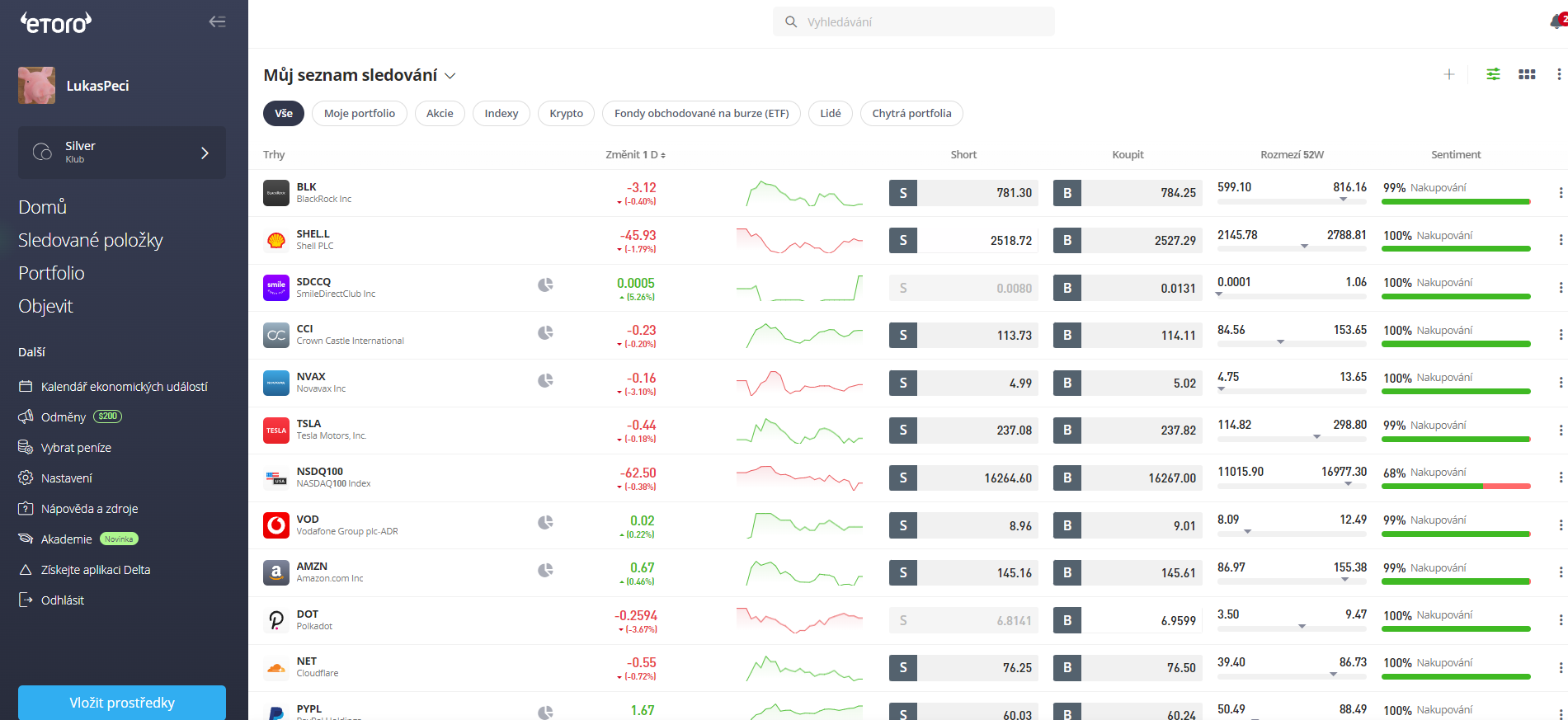This screenshot has width=1568, height=720.
Task: Open the Polkadot row logo
Action: 276,620
